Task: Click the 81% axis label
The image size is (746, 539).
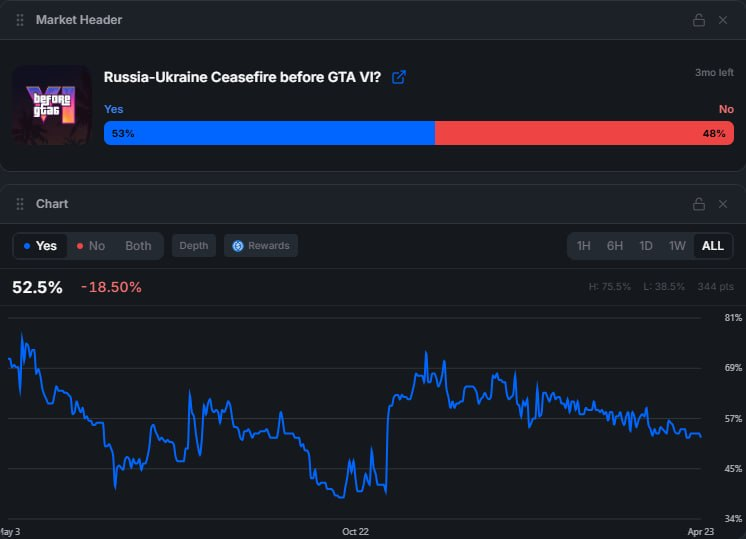Action: pyautogui.click(x=733, y=318)
